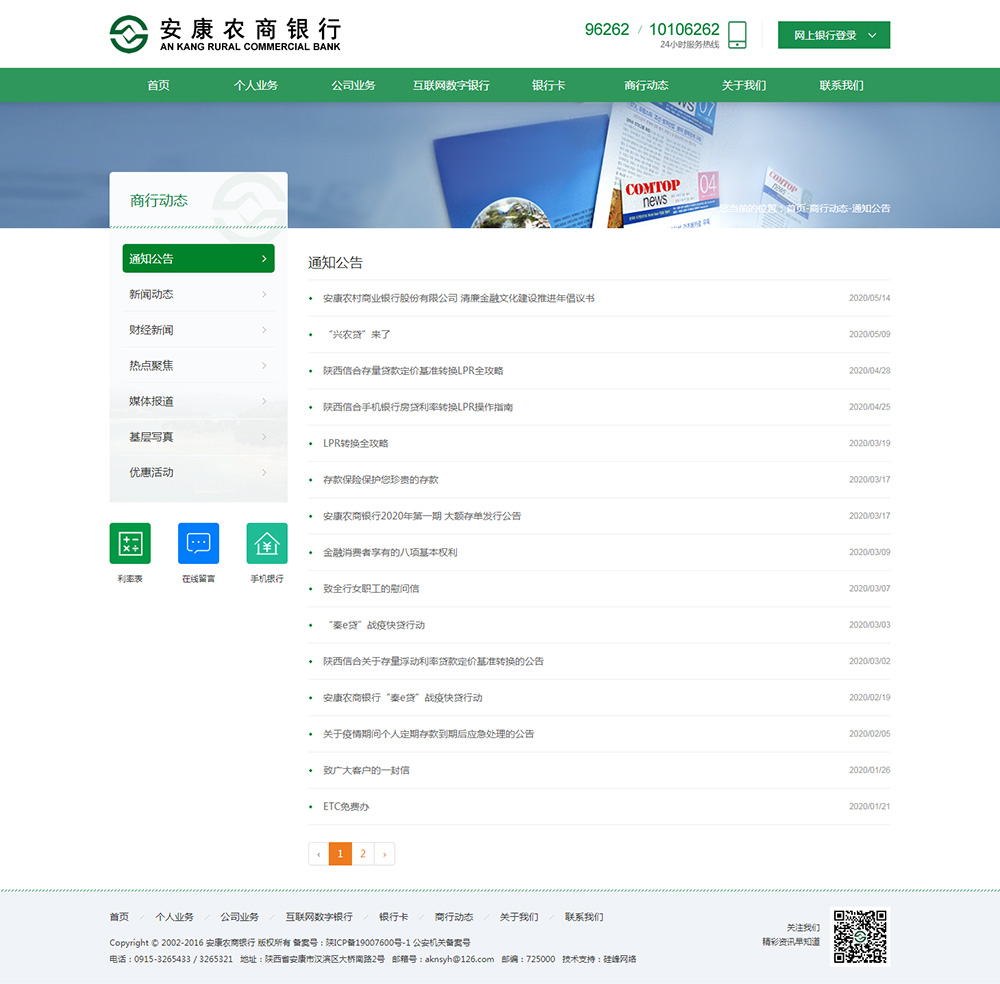Click the QR code in the footer
This screenshot has height=984, width=1000.
[860, 936]
